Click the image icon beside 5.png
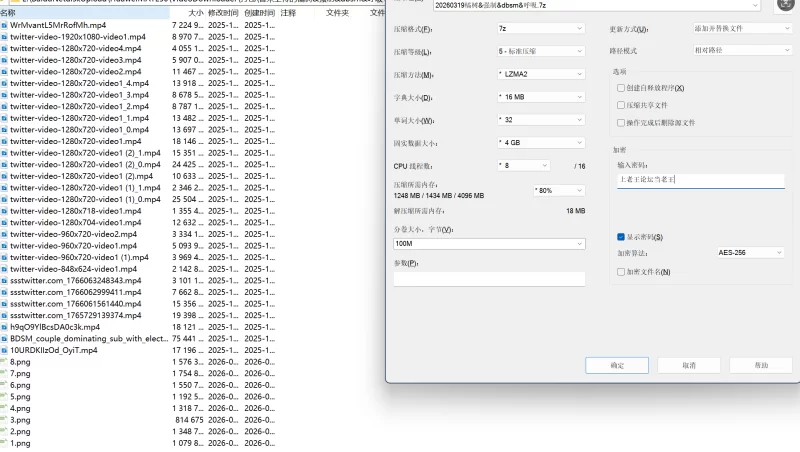 tap(4, 397)
